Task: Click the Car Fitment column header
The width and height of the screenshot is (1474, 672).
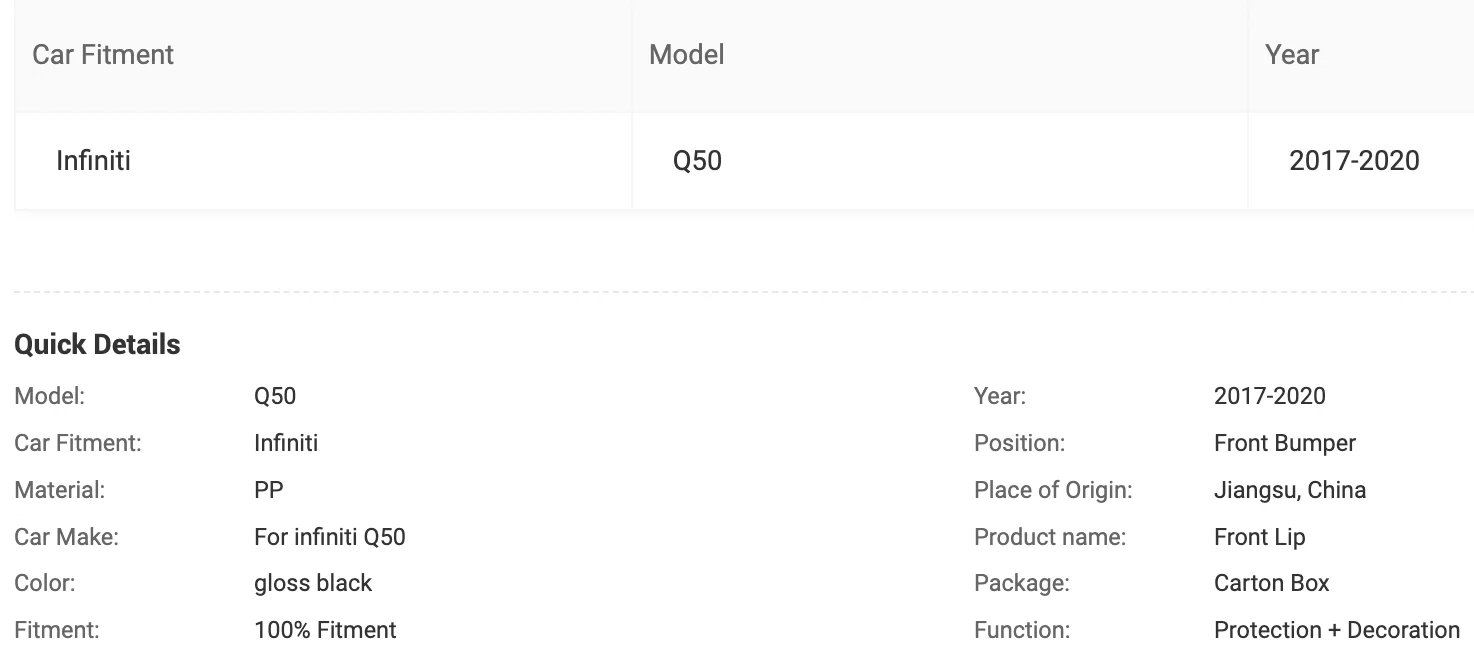Action: [103, 55]
